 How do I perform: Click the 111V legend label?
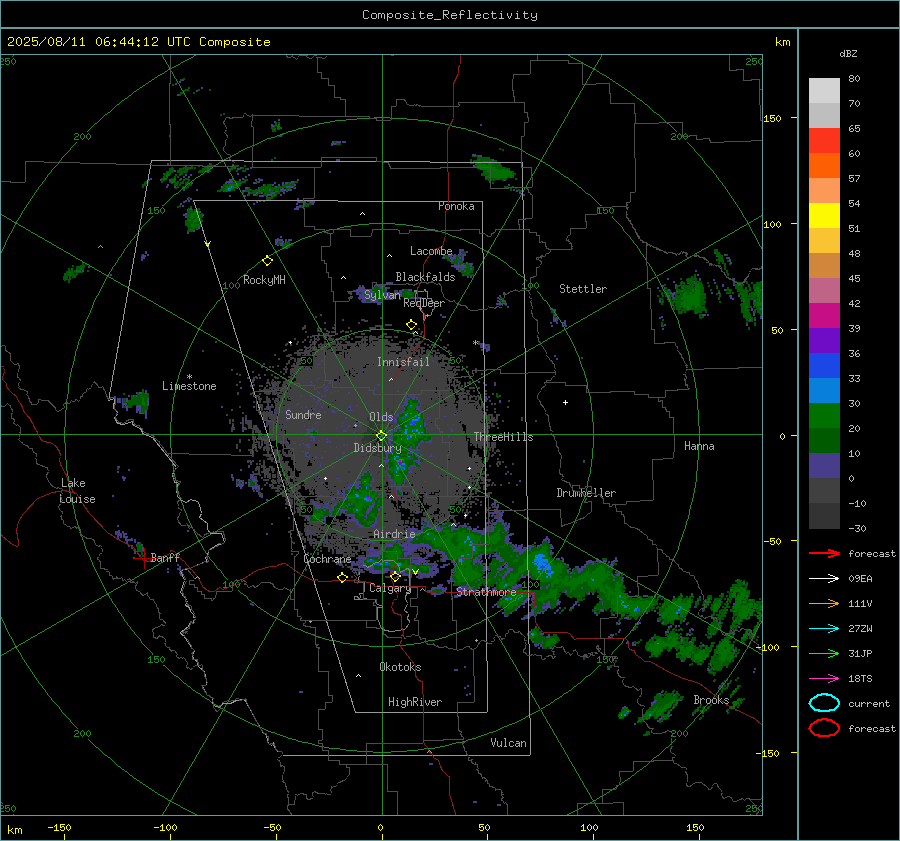coord(860,603)
